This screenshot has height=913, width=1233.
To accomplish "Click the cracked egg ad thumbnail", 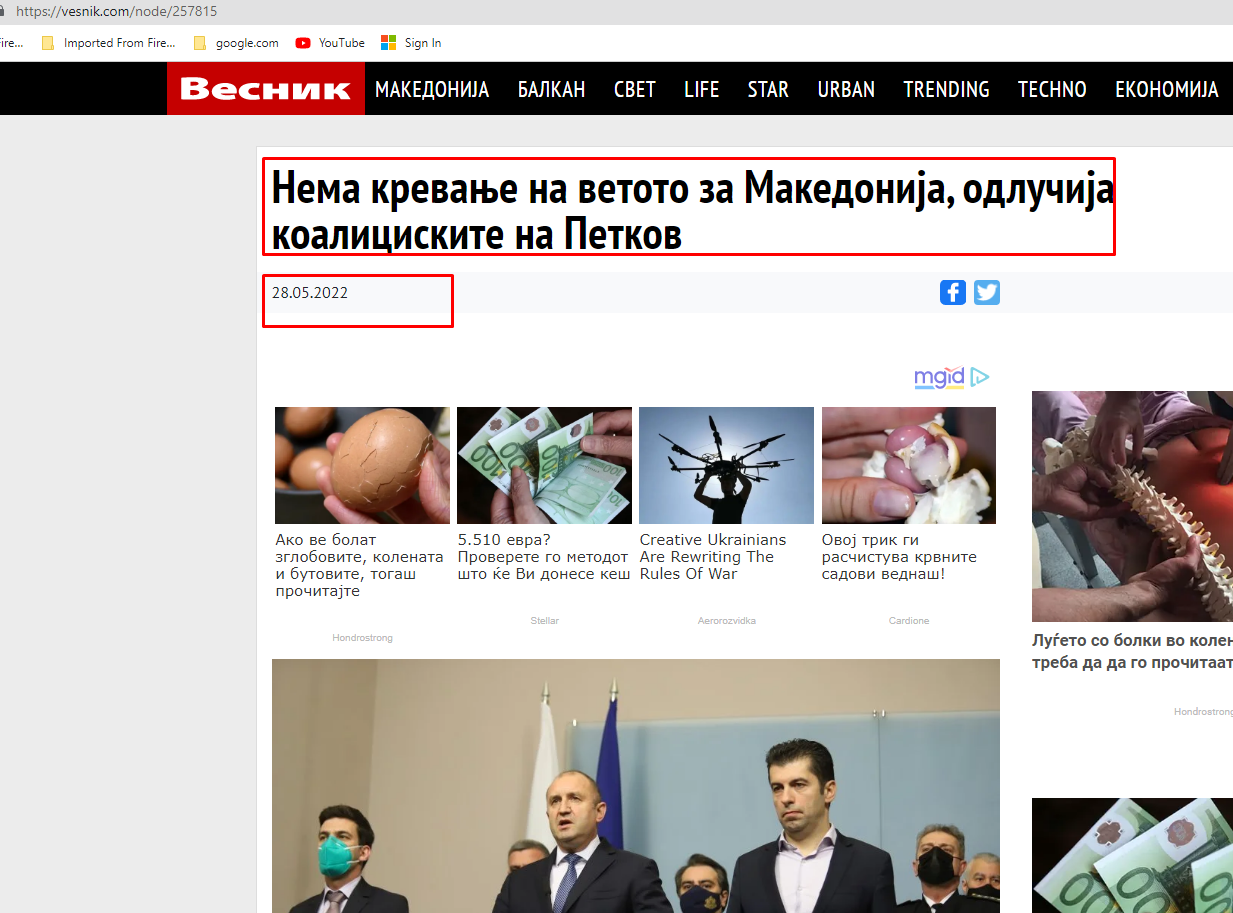I will pos(362,465).
